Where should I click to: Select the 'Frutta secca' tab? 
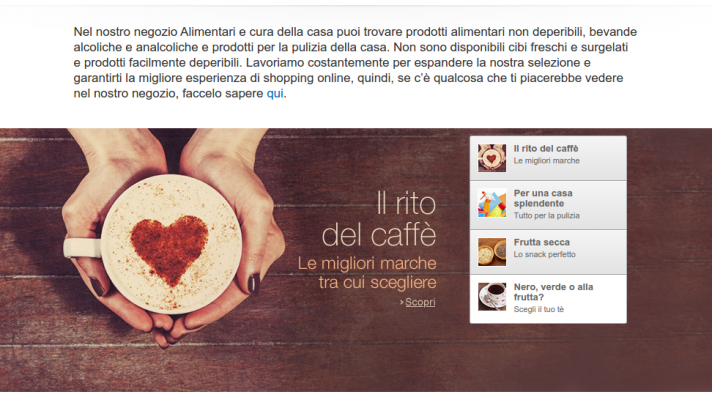[x=548, y=252]
